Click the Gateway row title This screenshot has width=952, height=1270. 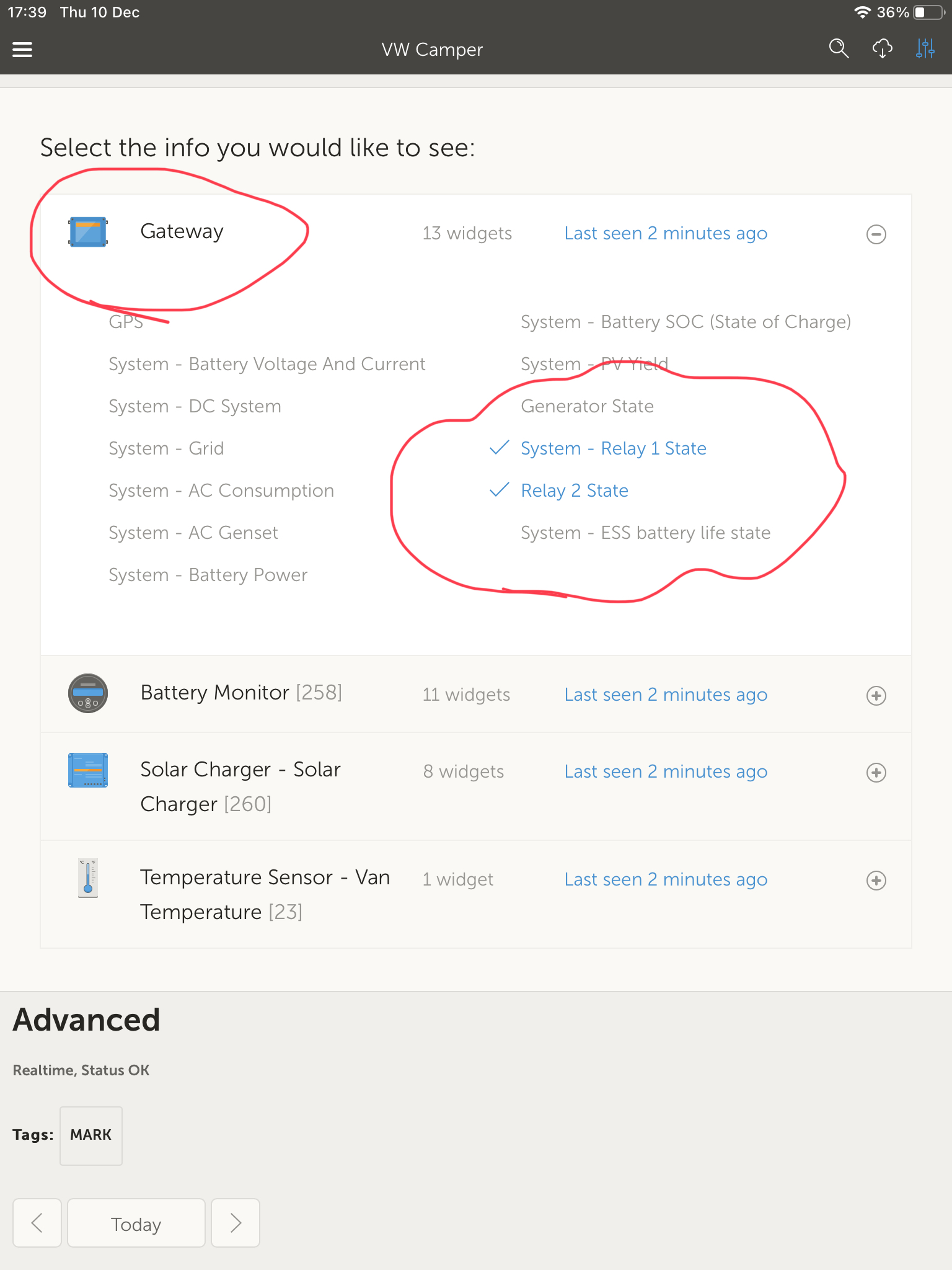point(182,231)
